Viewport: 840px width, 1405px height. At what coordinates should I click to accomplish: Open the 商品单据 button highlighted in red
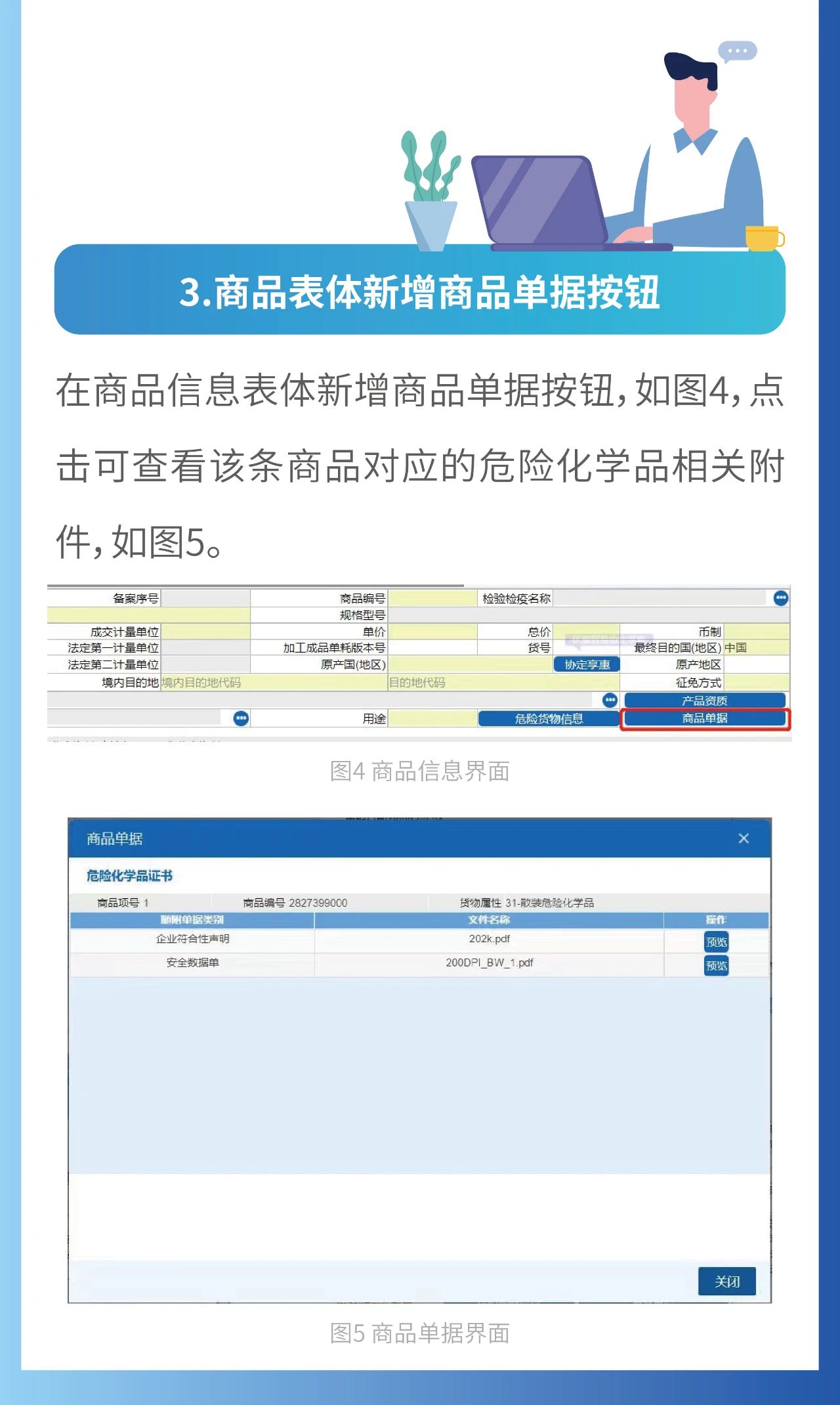tap(705, 718)
